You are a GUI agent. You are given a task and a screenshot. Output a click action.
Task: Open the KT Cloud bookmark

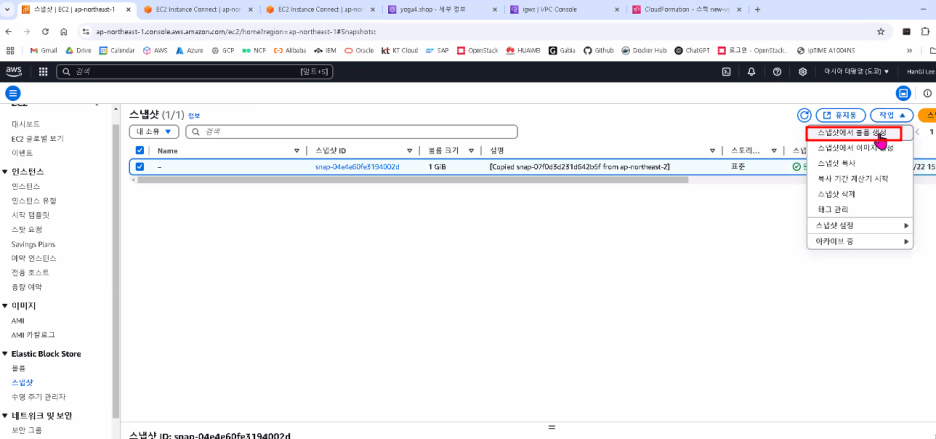point(399,51)
